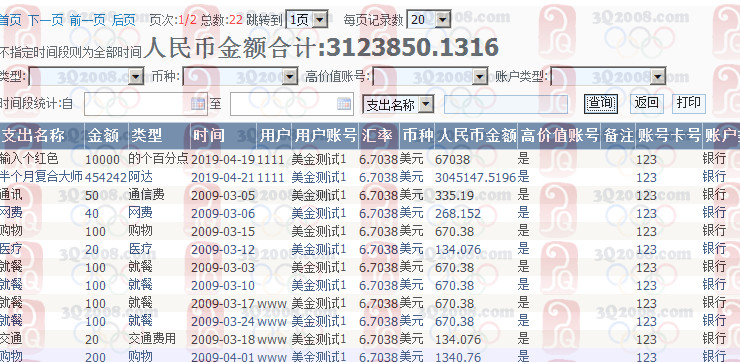This screenshot has width=740, height=362.
Task: Click the 打印 button
Action: point(689,103)
